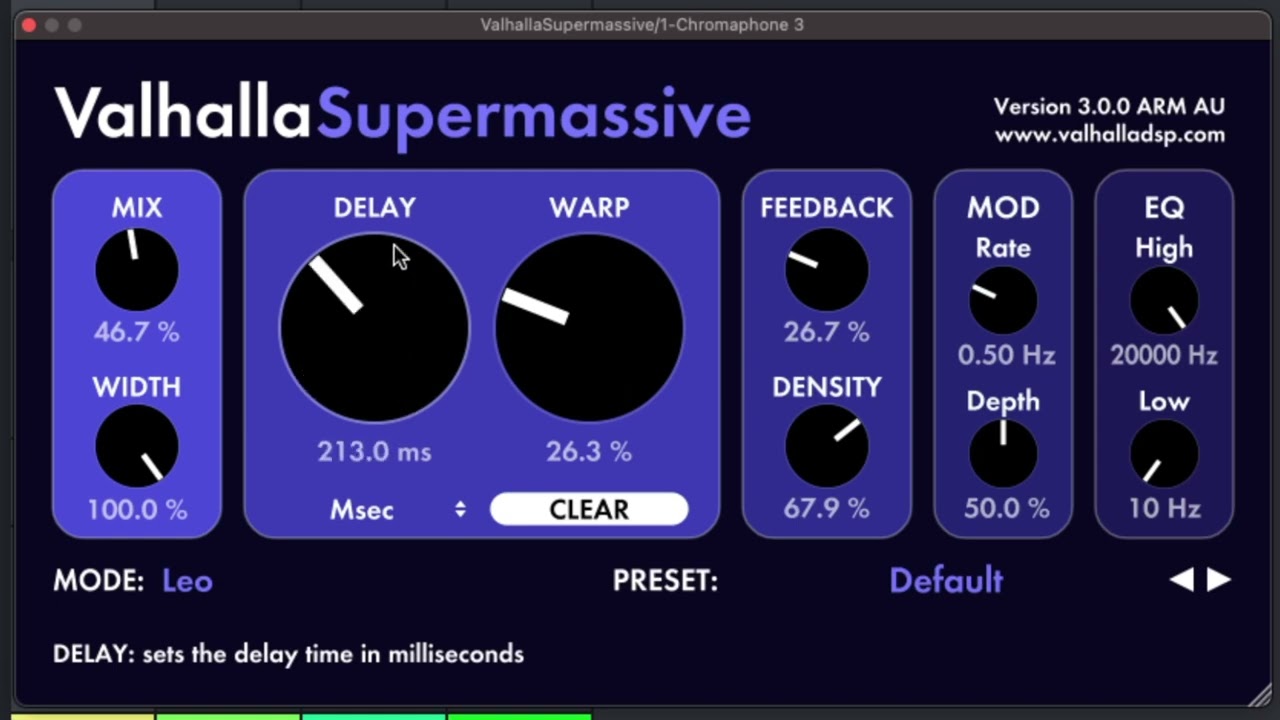
Task: Click the Version 3.0.0 ARM AU text
Action: click(x=1109, y=106)
